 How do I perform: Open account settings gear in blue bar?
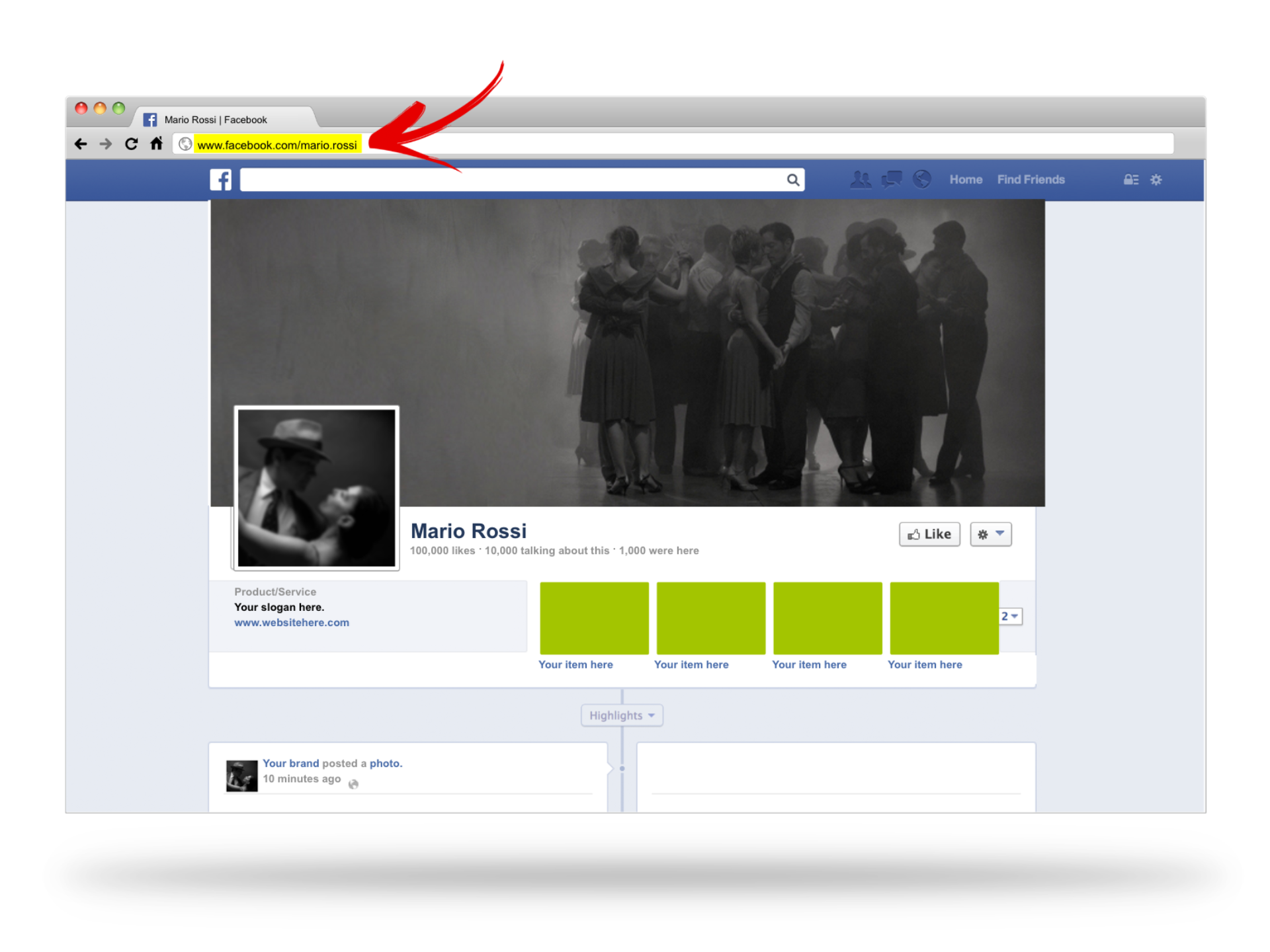[1156, 180]
